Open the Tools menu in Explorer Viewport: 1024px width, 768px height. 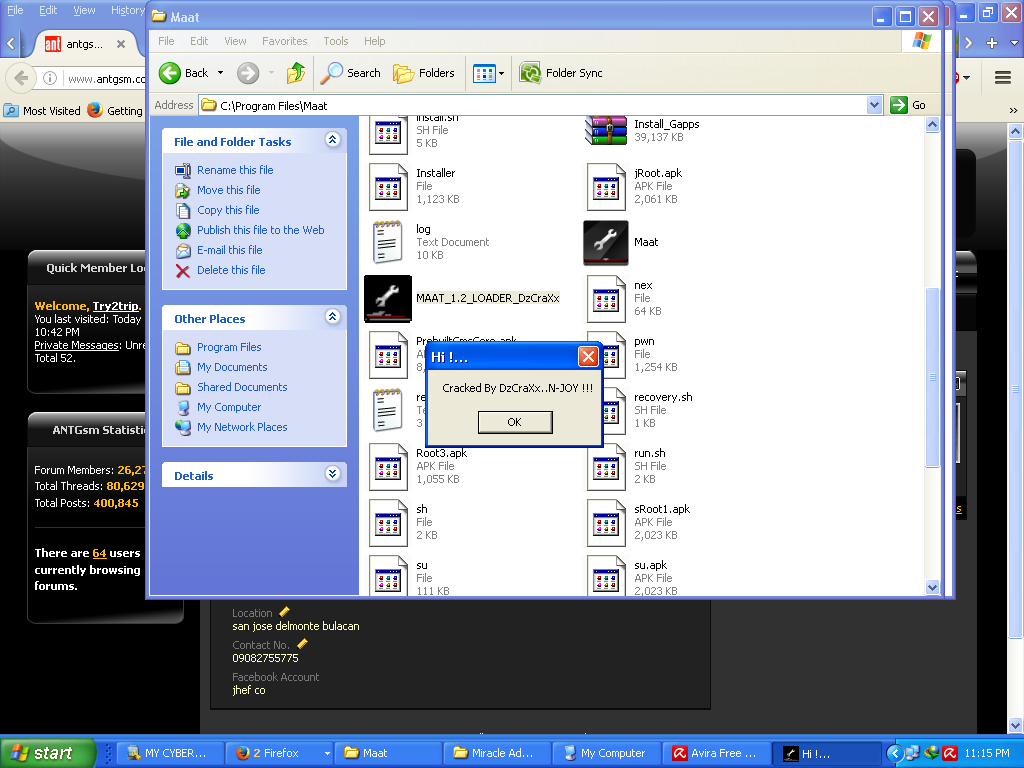[x=335, y=41]
